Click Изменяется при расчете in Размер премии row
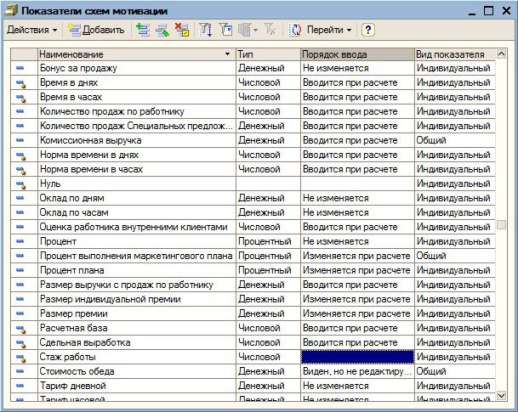 [356, 314]
